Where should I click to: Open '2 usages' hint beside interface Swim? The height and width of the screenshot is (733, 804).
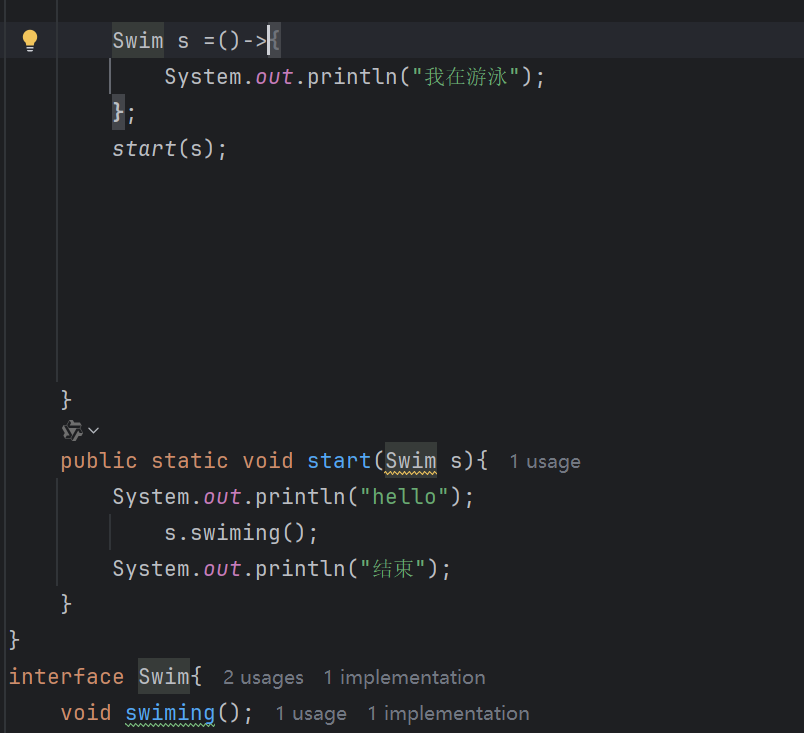pyautogui.click(x=262, y=677)
